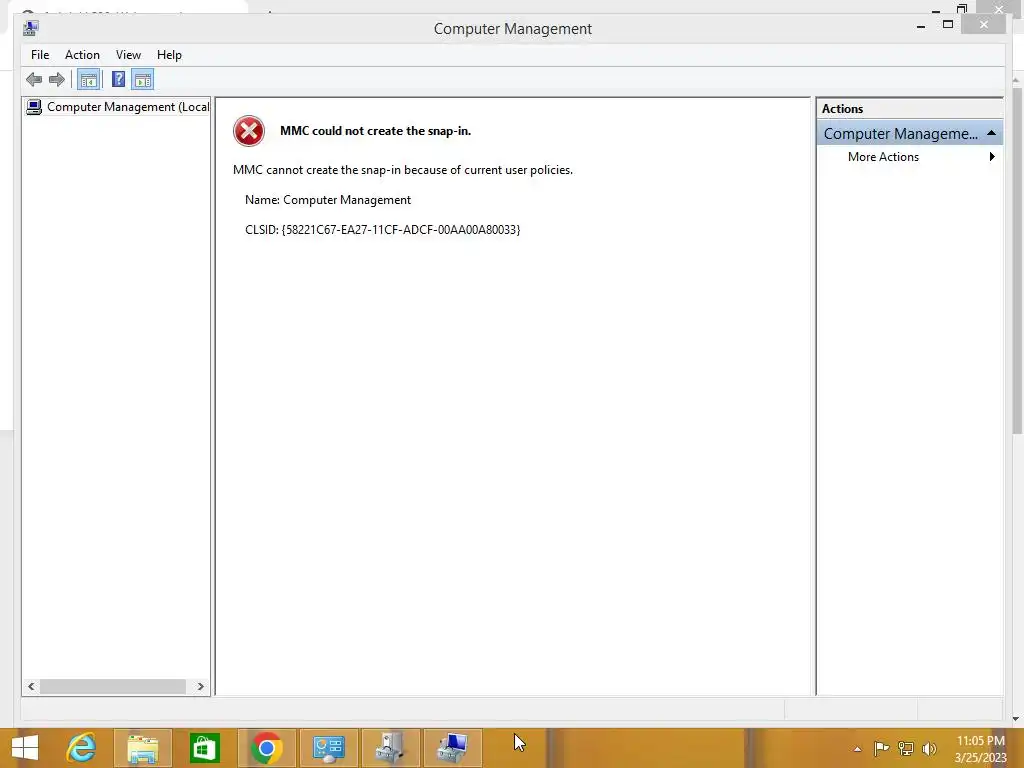
Task: Switch to Computer Management taskbar icon
Action: 453,748
